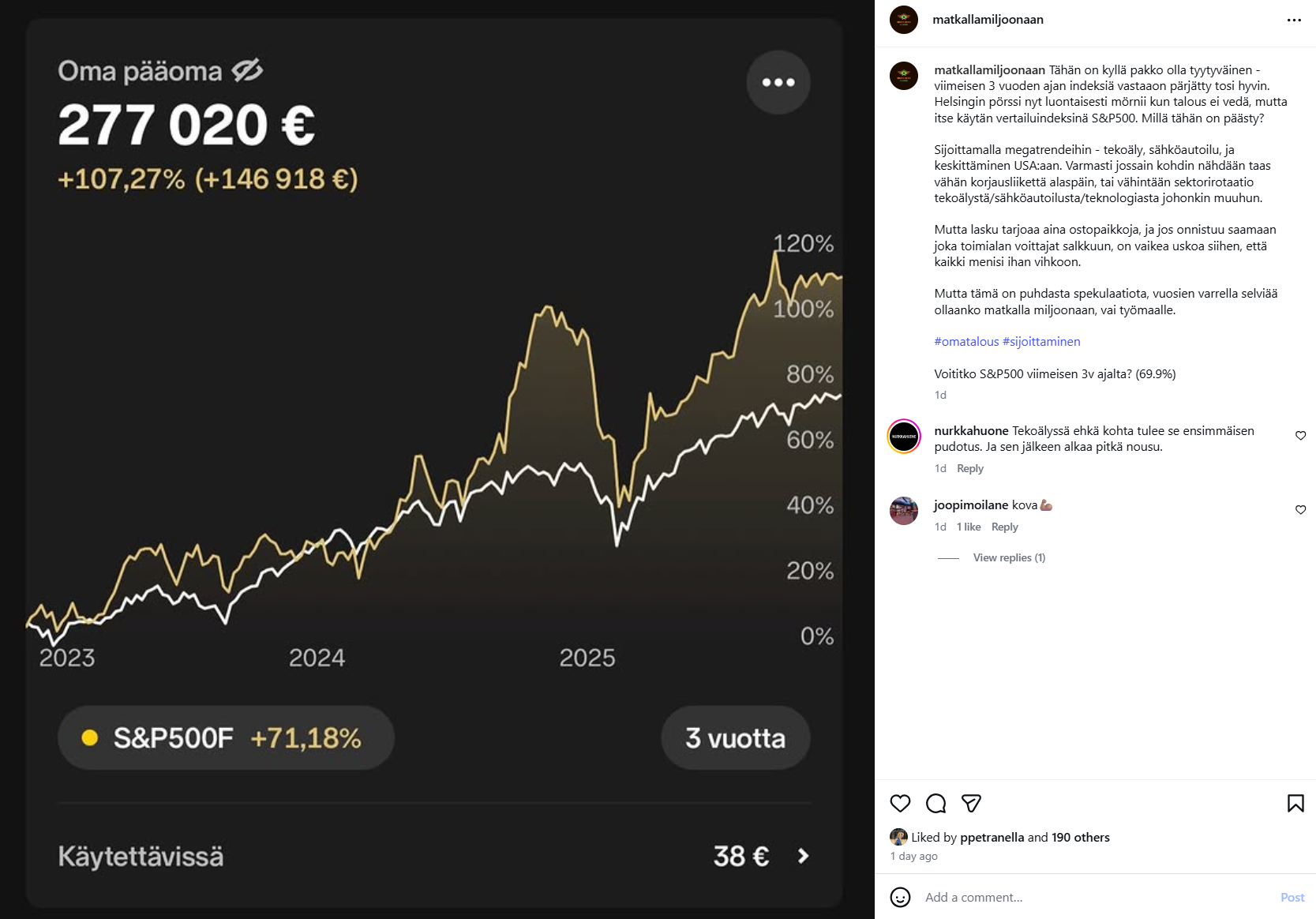Image resolution: width=1316 pixels, height=919 pixels.
Task: Reply to nurkkahuone's comment
Action: [x=969, y=468]
